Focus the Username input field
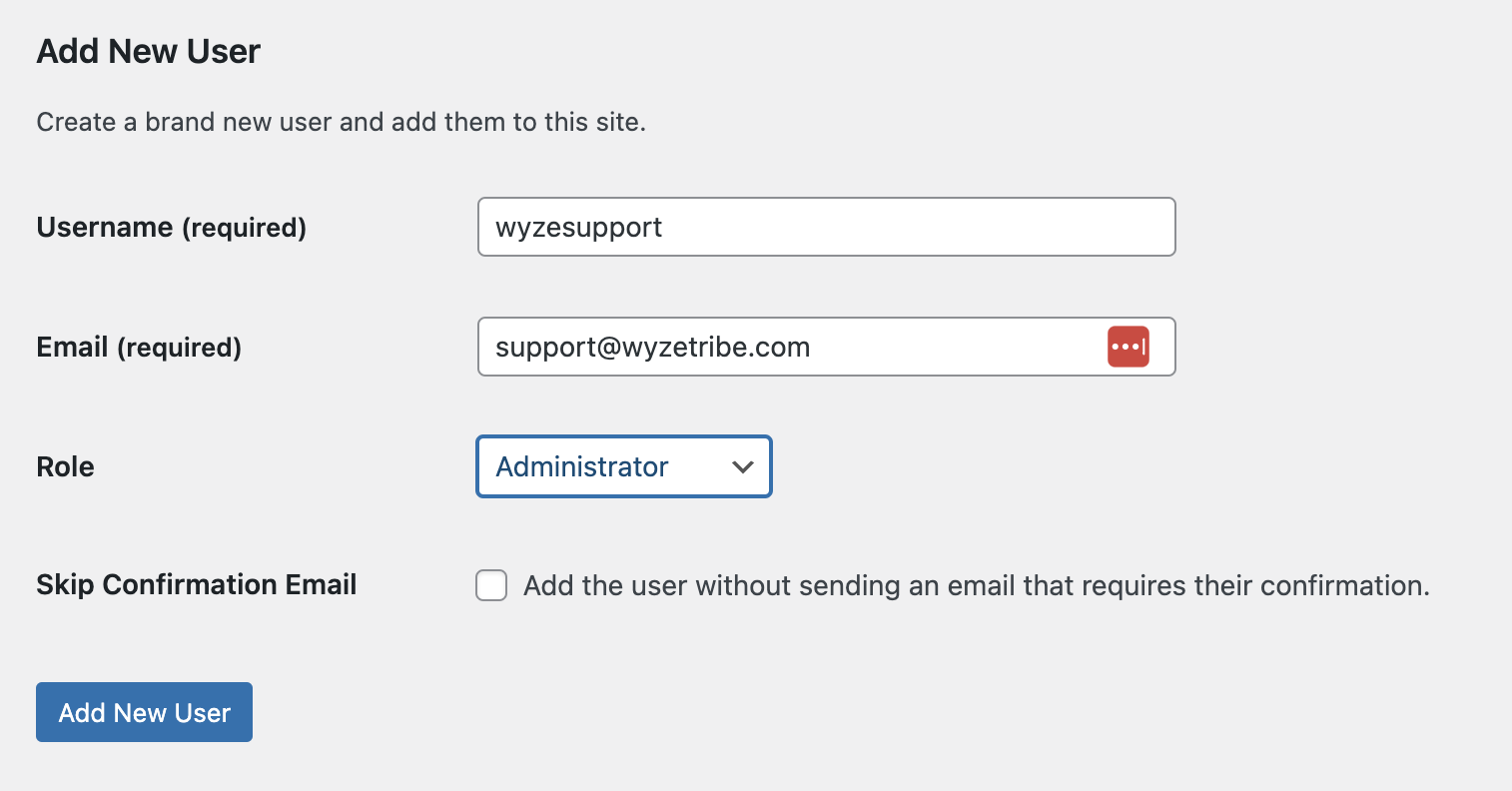Viewport: 1512px width, 791px height. 826,227
